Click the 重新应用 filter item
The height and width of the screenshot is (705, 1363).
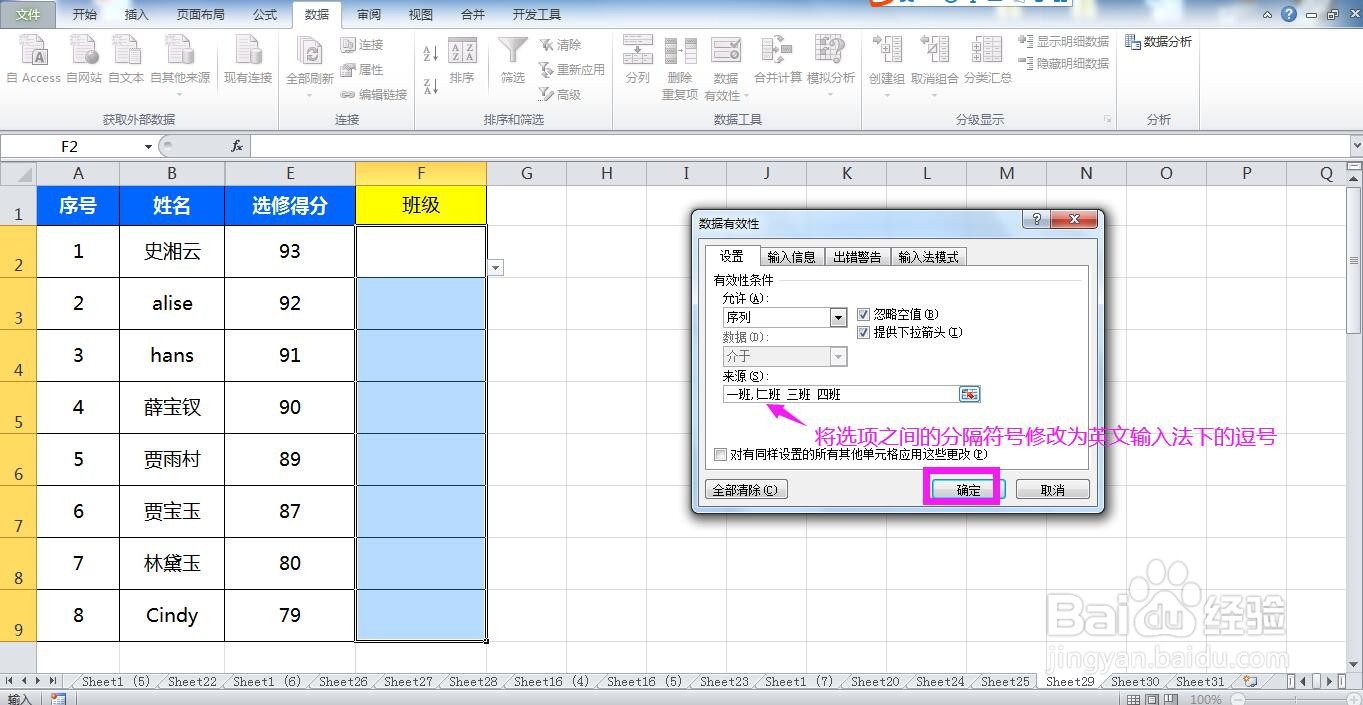(572, 70)
